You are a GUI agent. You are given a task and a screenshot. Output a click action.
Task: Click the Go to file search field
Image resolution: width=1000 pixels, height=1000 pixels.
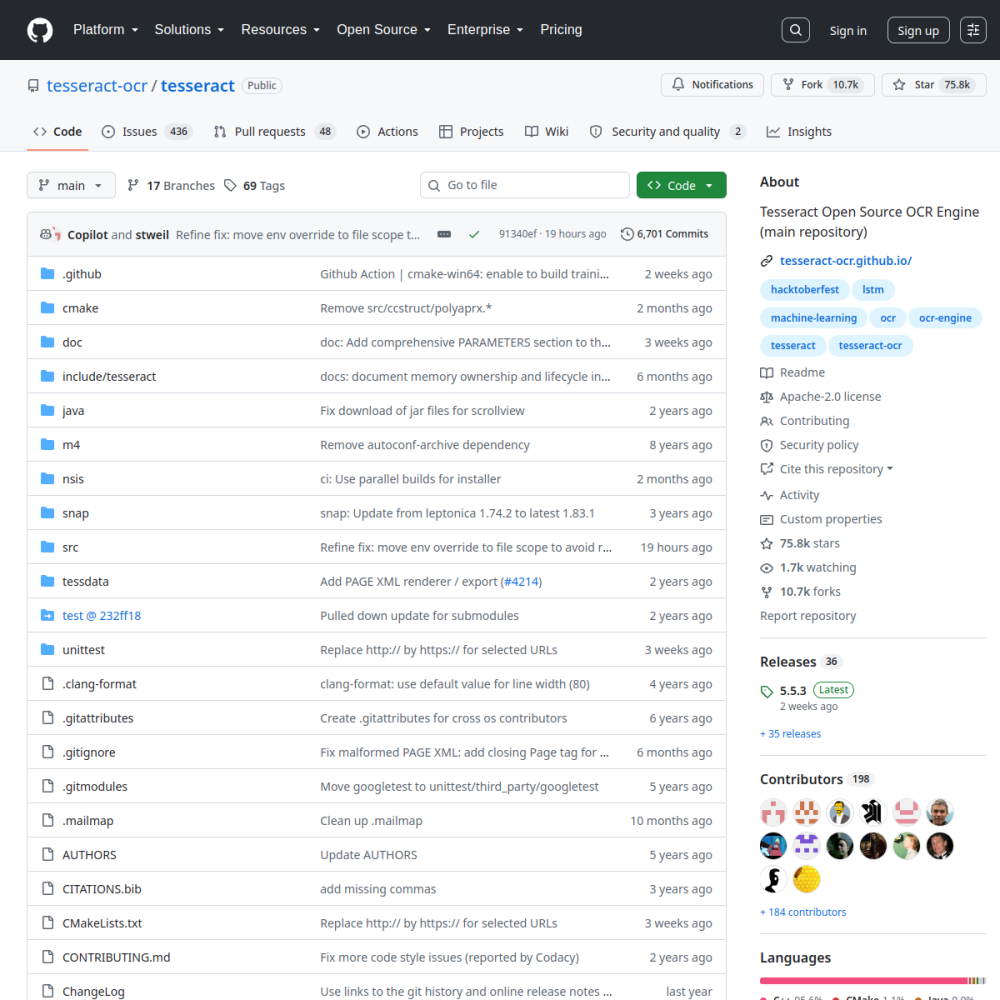click(x=525, y=185)
